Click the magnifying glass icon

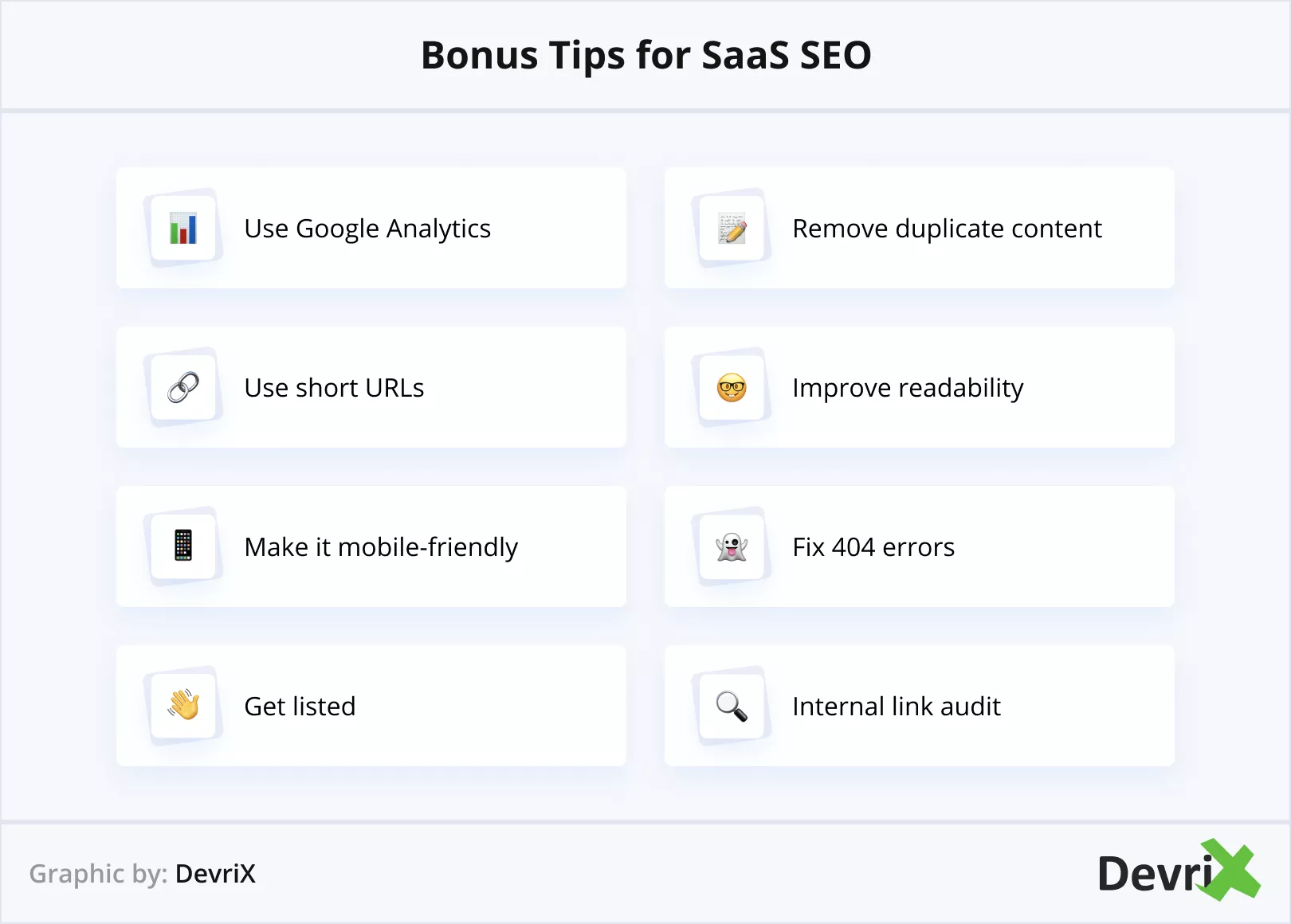tap(732, 706)
